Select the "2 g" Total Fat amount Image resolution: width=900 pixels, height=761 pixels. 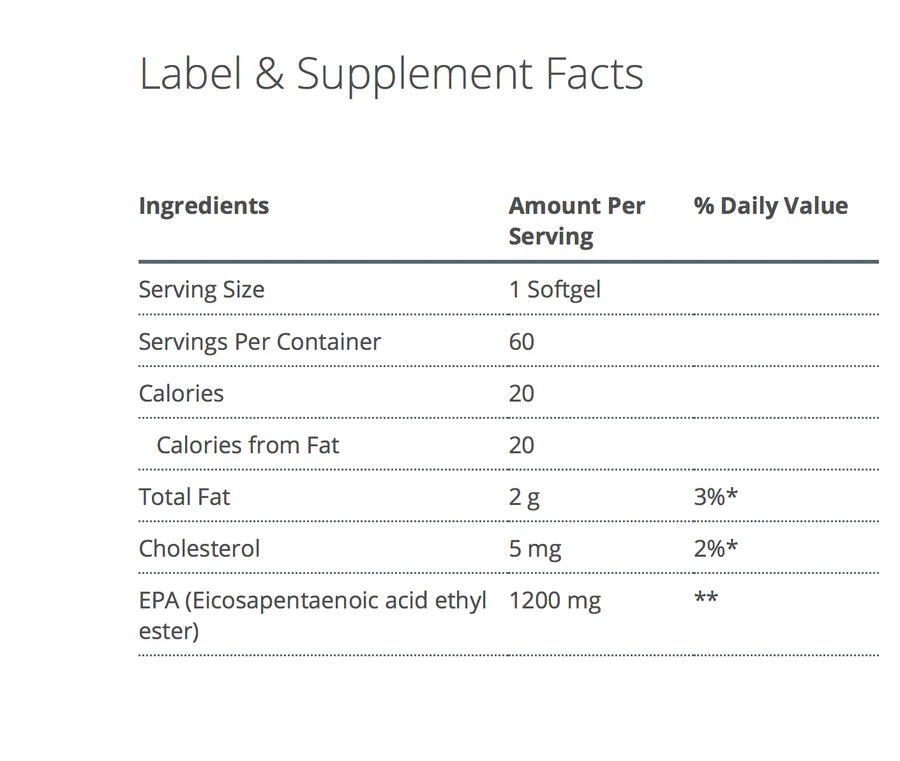pos(524,497)
